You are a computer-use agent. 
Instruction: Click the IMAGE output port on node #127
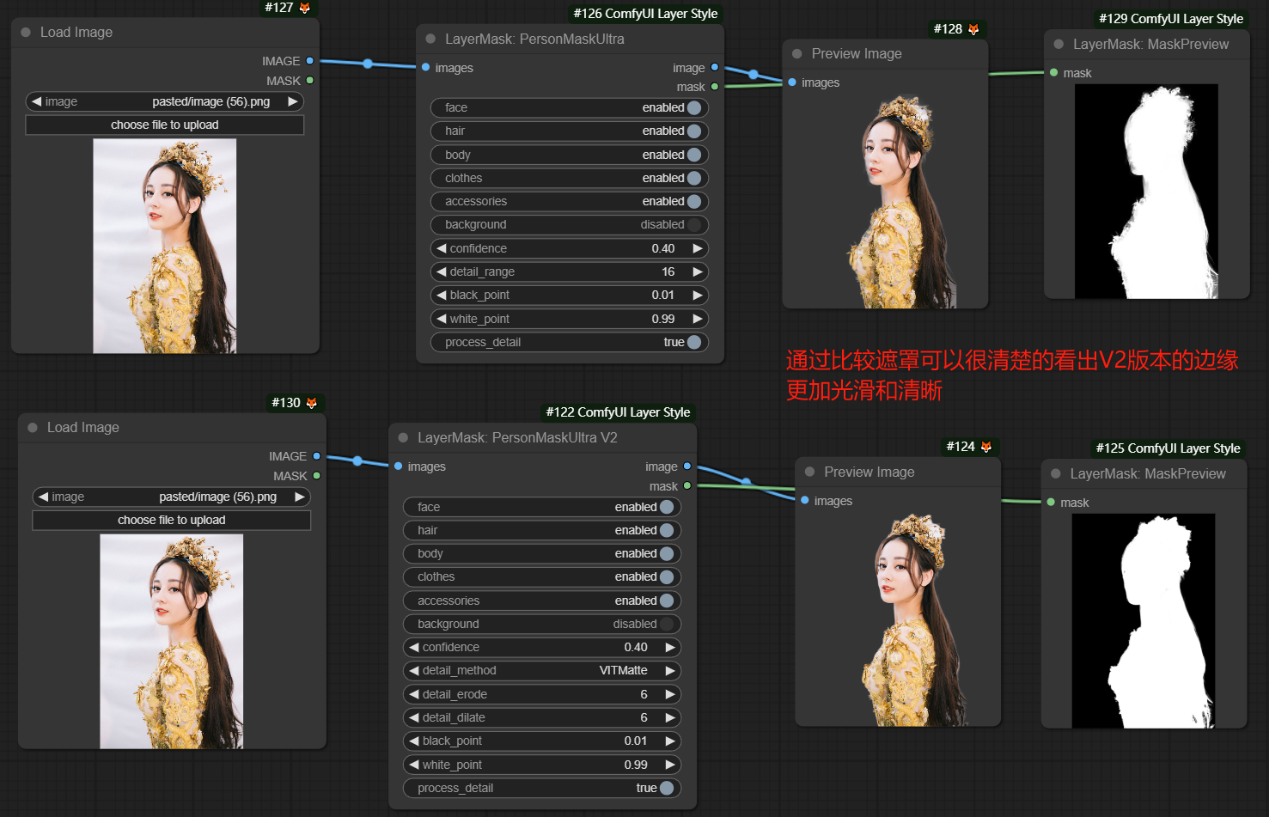pos(310,61)
